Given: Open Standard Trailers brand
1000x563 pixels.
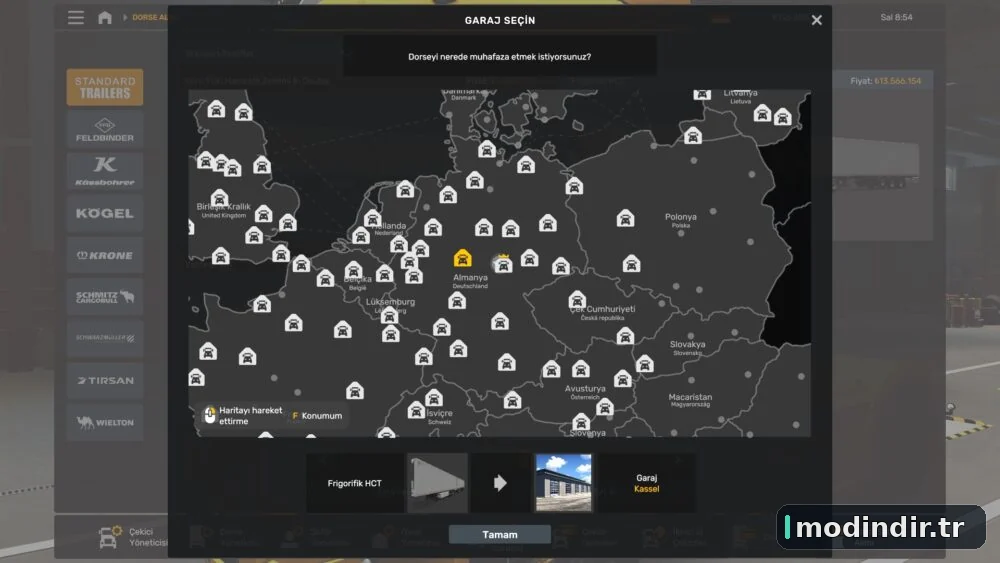Looking at the screenshot, I should click(105, 87).
